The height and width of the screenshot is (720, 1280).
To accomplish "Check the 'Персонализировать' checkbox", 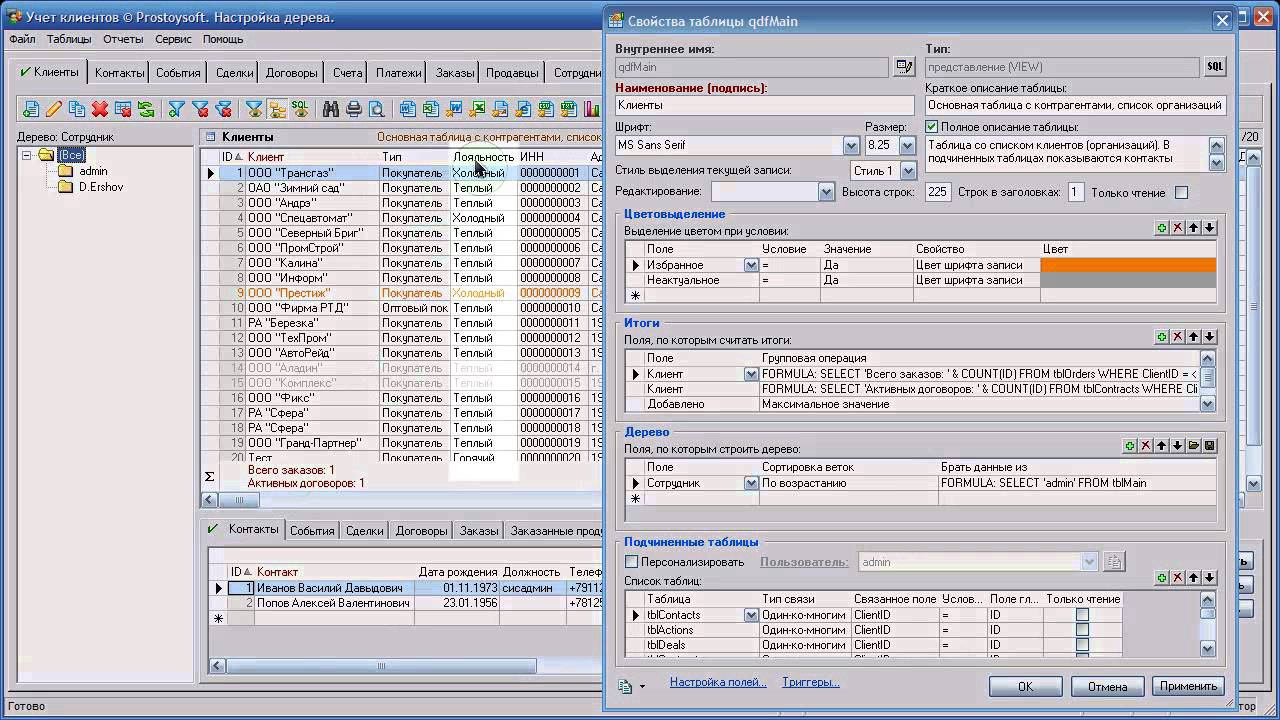I will click(x=631, y=562).
